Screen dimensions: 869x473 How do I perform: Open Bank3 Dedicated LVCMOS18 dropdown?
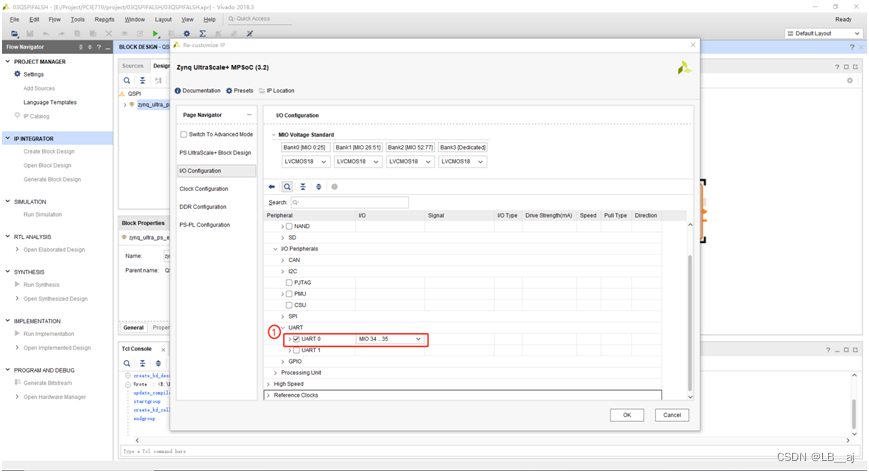click(462, 161)
